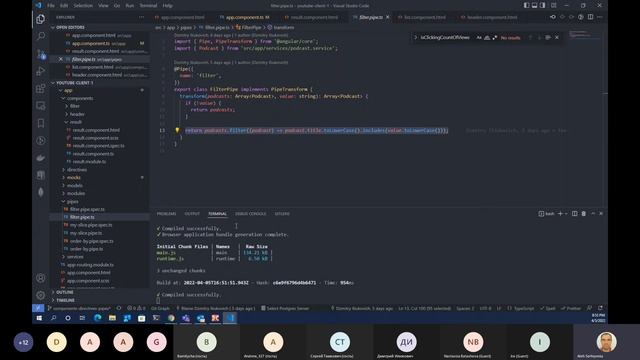
Task: Switch to the PROBLEMS panel tab
Action: (167, 214)
